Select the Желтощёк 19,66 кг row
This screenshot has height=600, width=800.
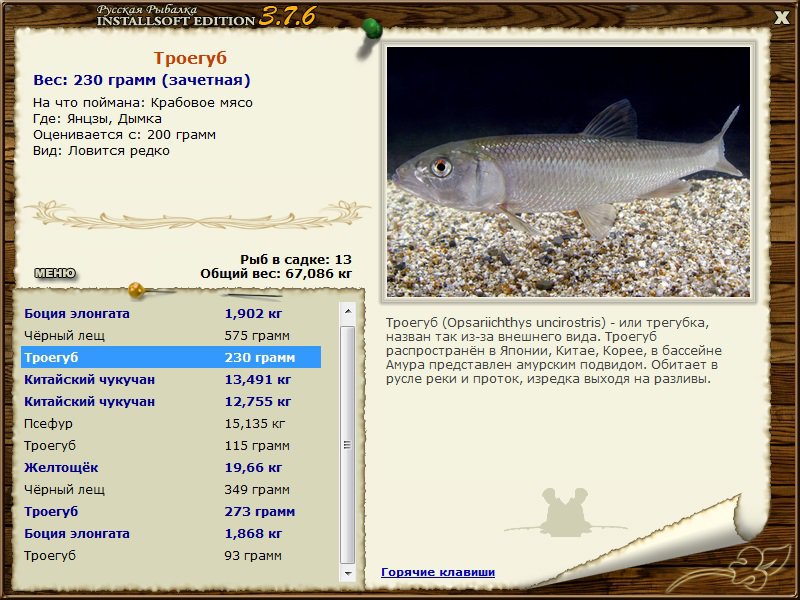pyautogui.click(x=171, y=467)
